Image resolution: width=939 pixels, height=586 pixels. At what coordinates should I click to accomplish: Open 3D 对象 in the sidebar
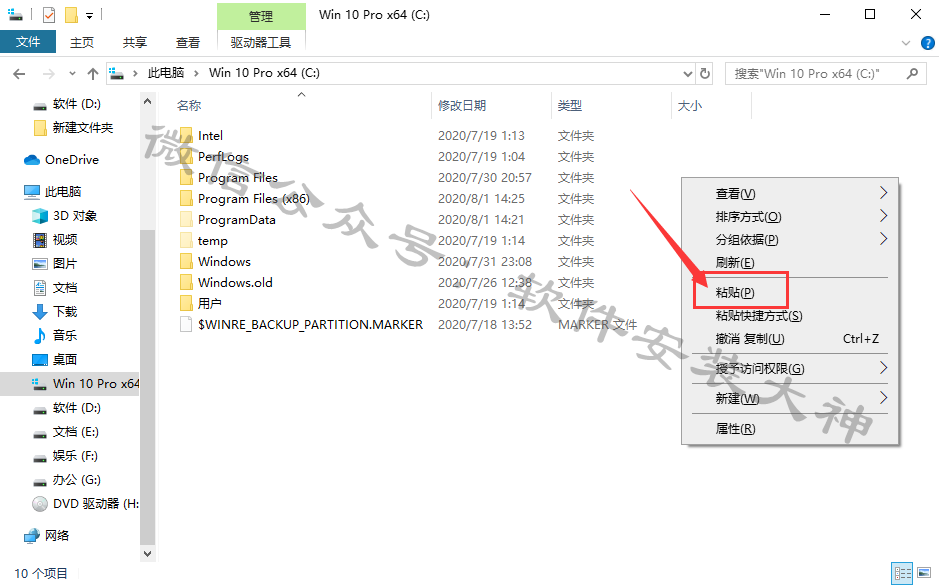75,215
